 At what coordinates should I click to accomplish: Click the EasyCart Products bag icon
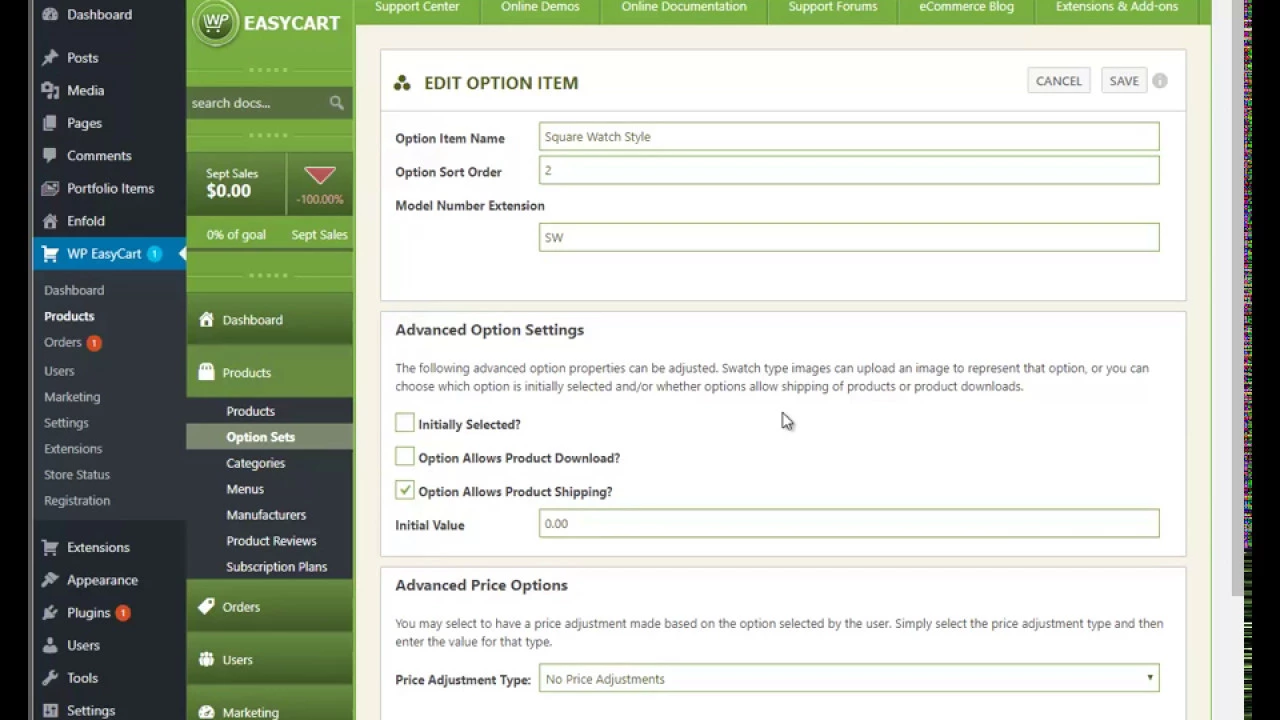(206, 372)
